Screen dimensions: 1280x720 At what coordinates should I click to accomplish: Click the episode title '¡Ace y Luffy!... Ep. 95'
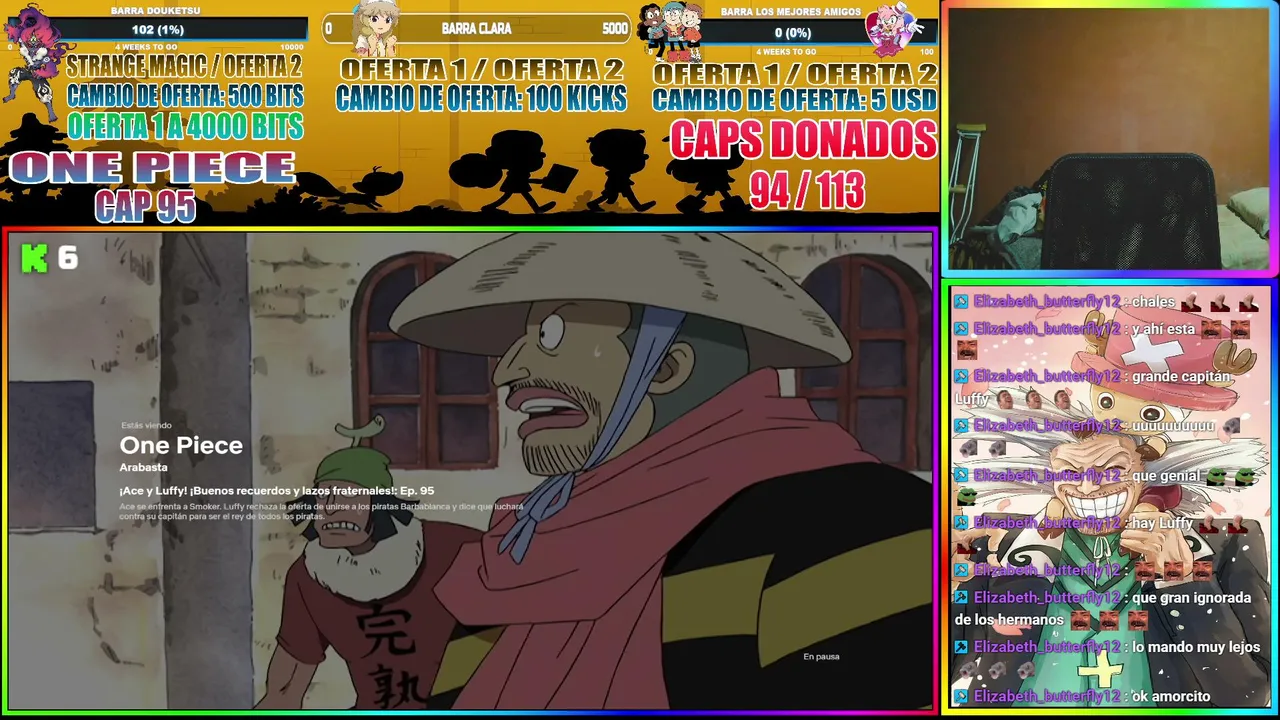(277, 491)
